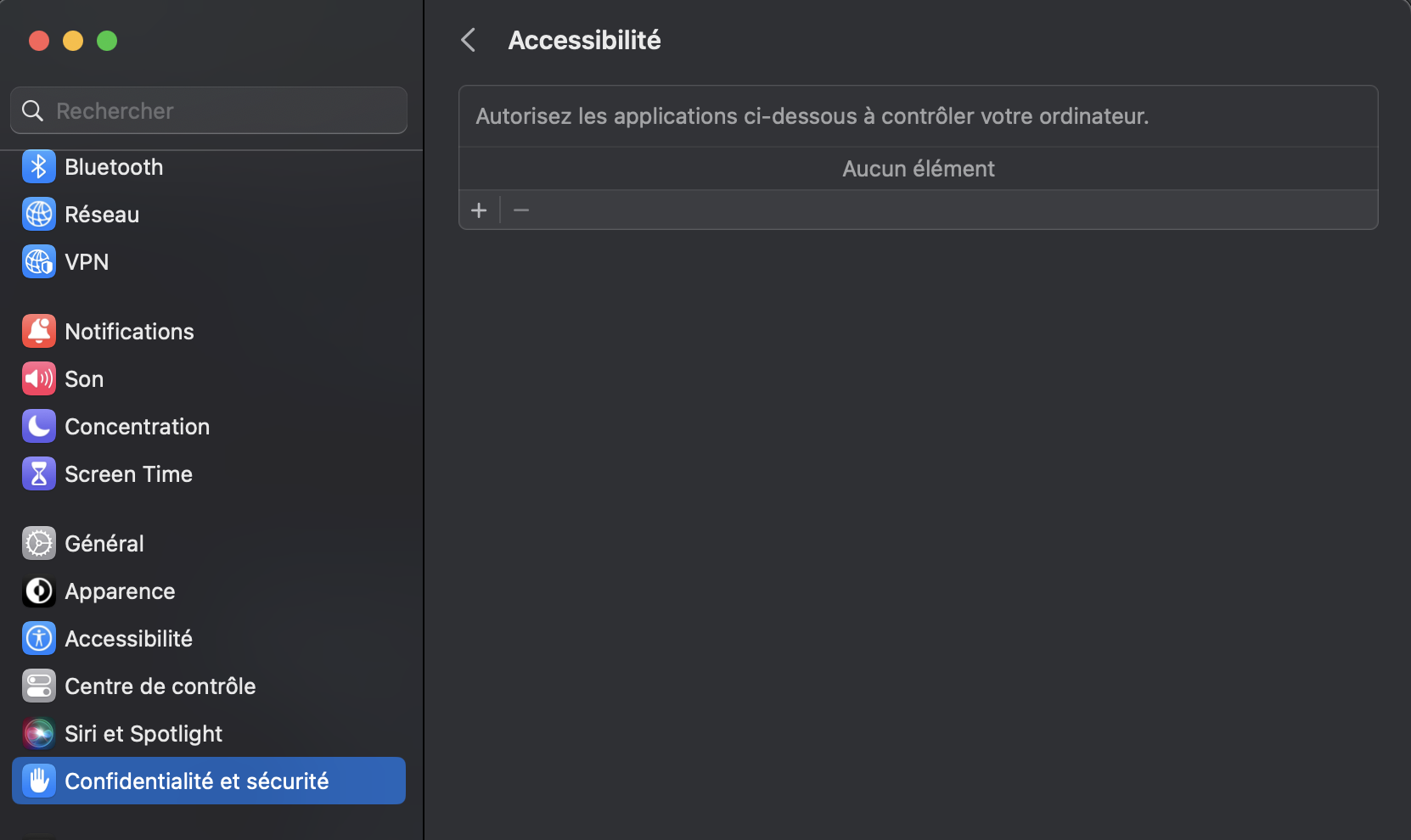Open the Accessibilité pane header
The height and width of the screenshot is (840, 1411).
point(584,39)
